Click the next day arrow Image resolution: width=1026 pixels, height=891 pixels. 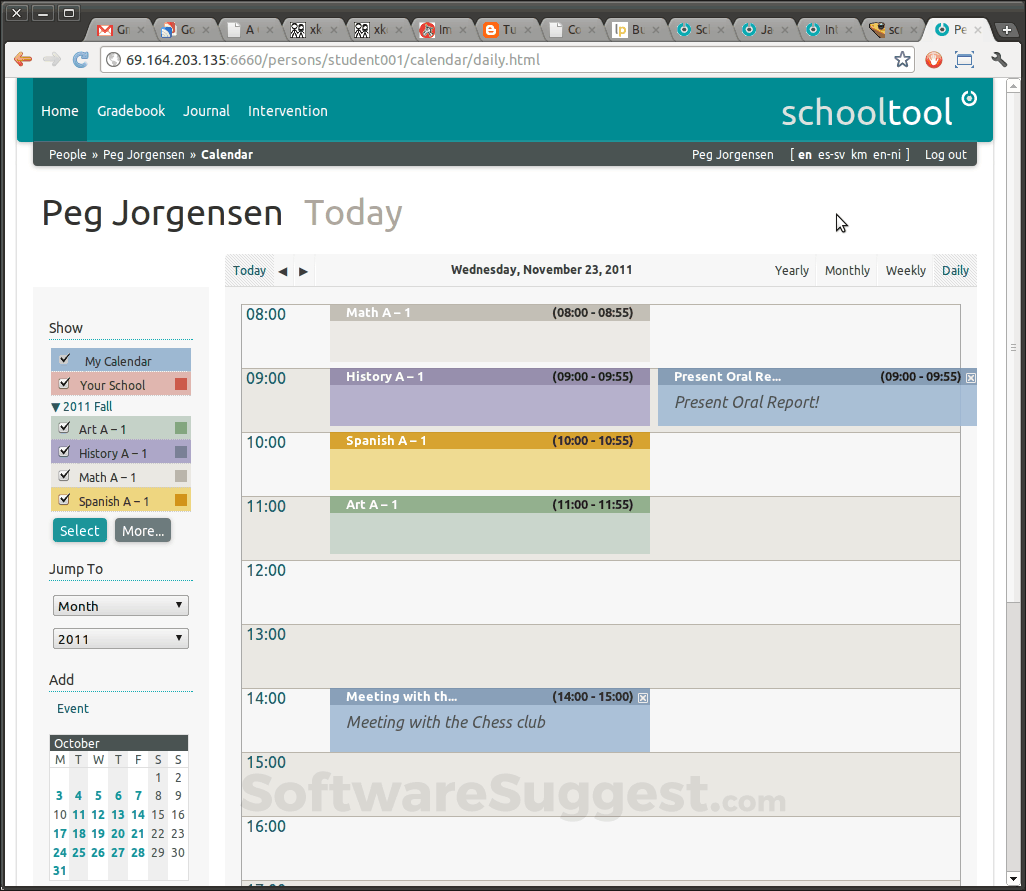[303, 270]
